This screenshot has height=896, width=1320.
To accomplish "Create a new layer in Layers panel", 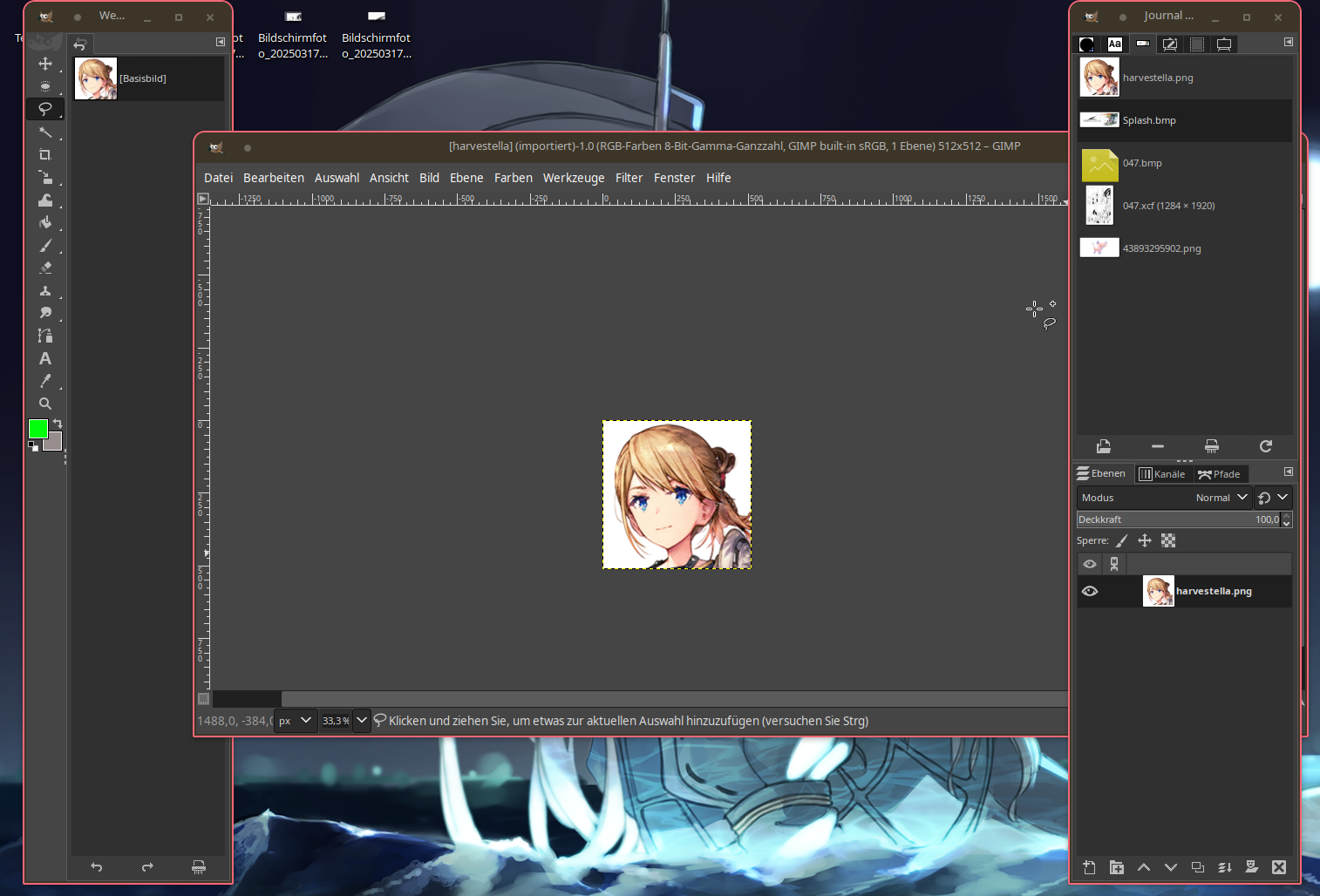I will click(1089, 867).
